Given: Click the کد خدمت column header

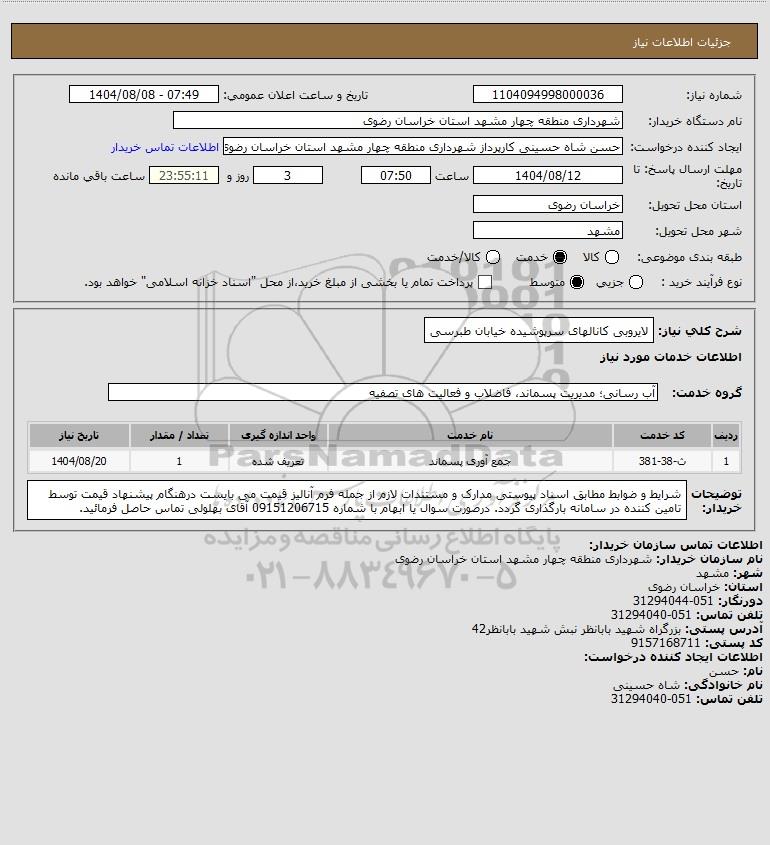Looking at the screenshot, I should pos(662,435).
